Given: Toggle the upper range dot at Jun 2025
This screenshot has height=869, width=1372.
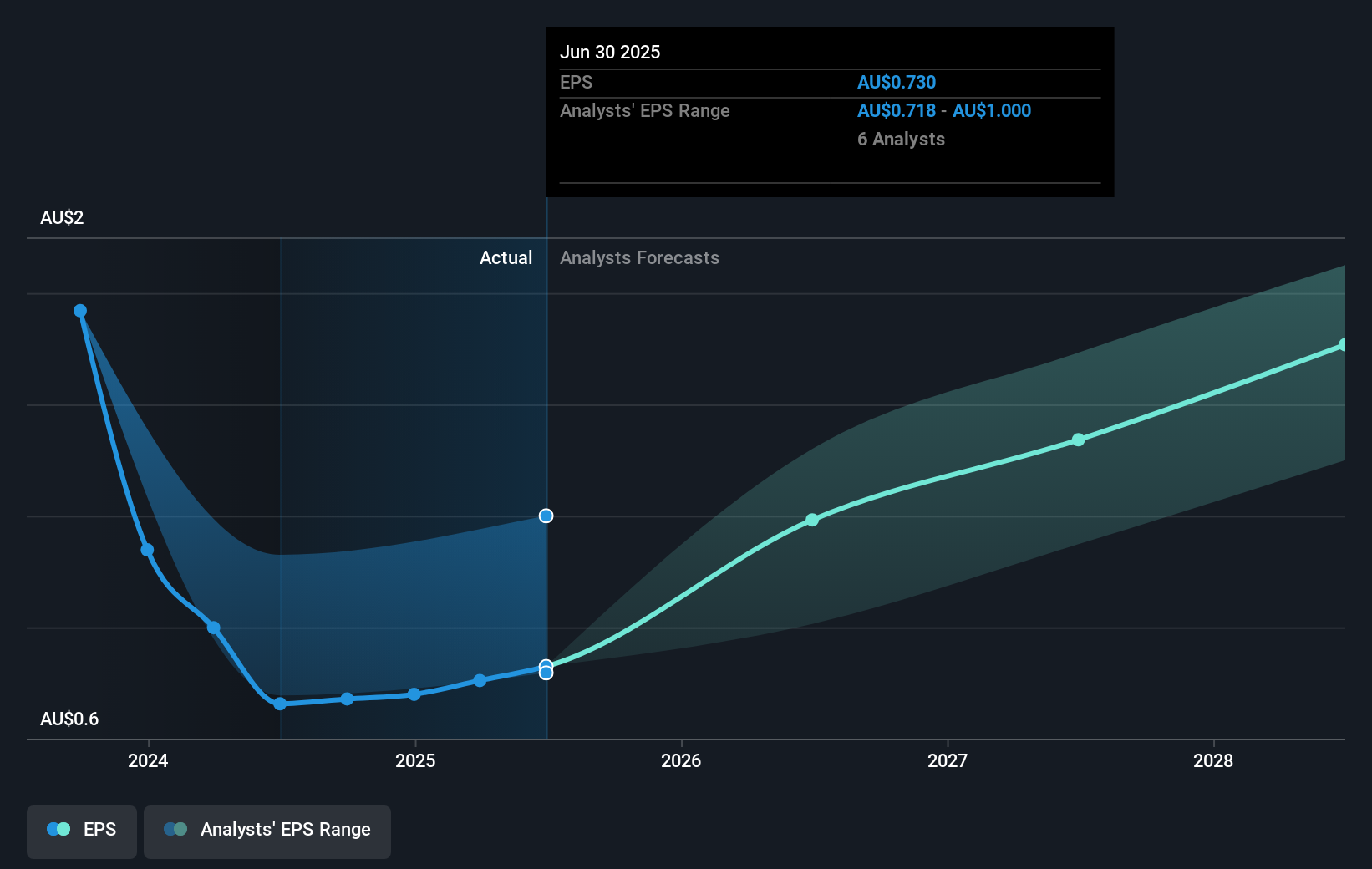Looking at the screenshot, I should 546,516.
